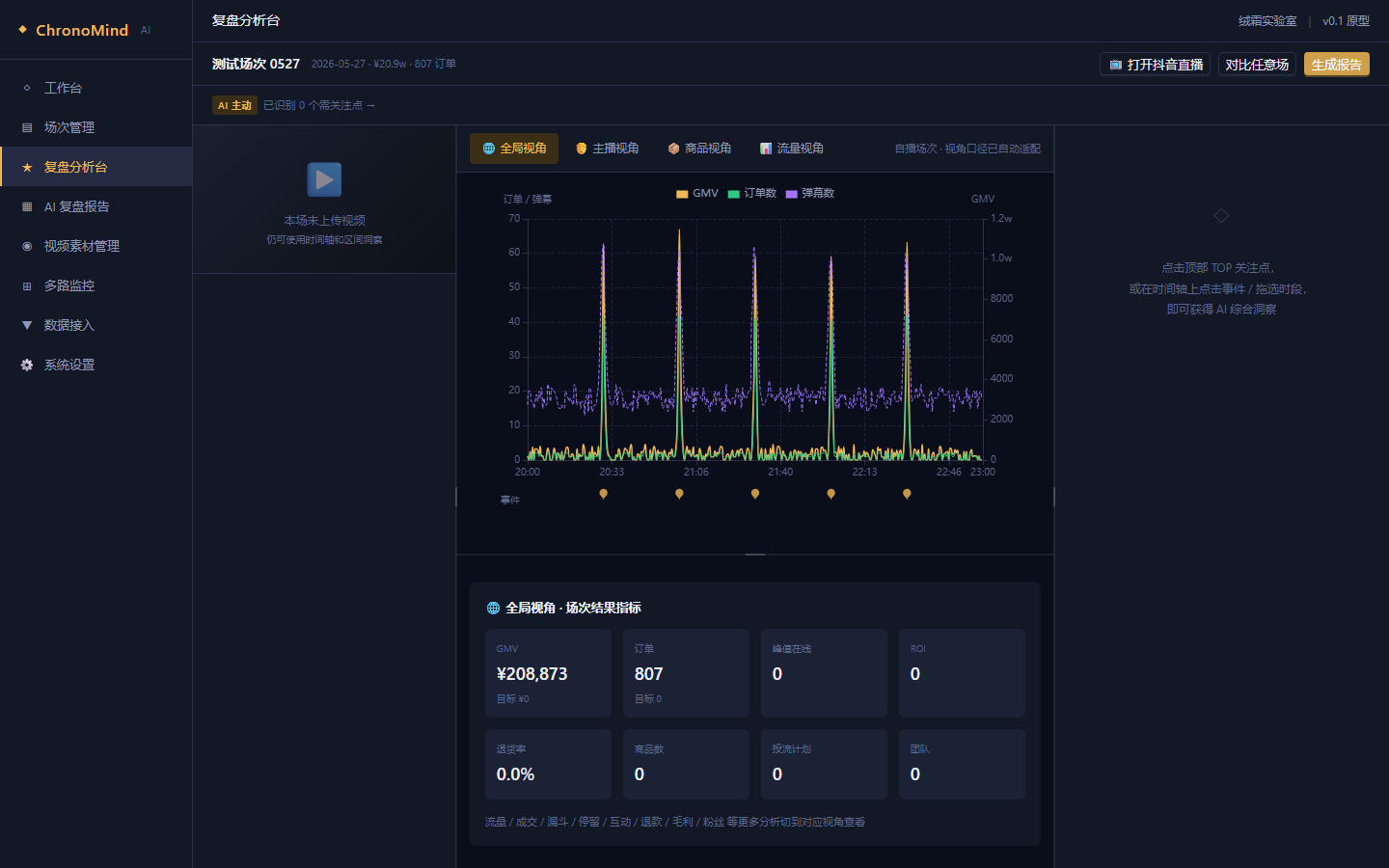Switch to the 全局视角 tab

click(x=514, y=149)
